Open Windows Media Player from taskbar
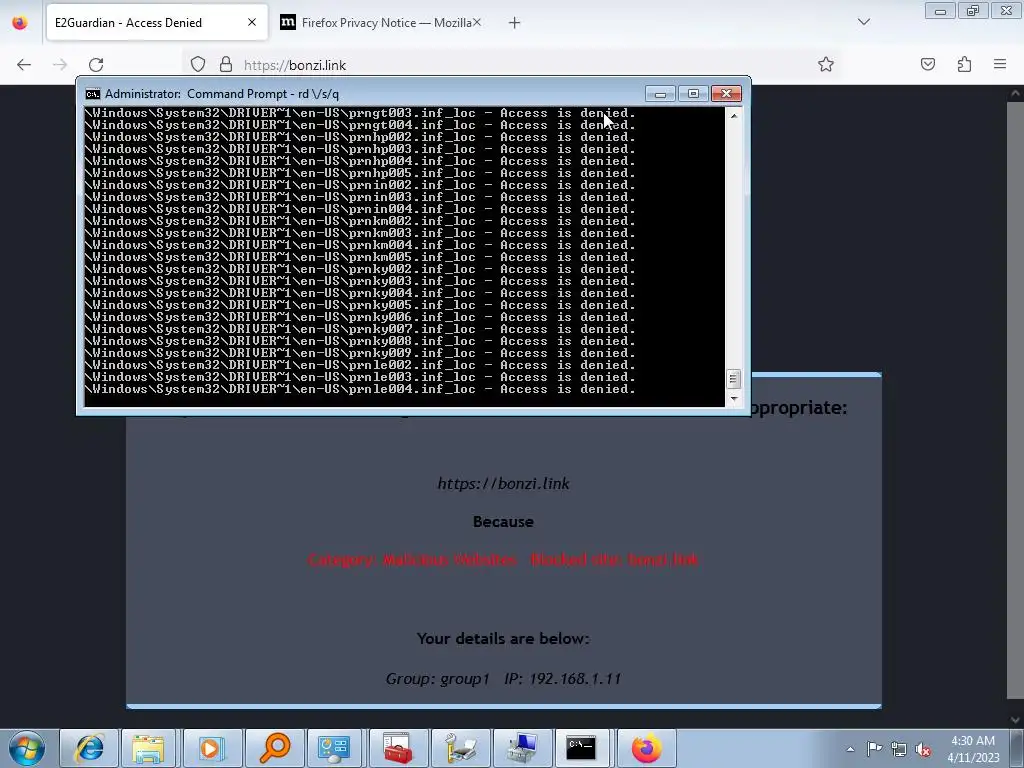The image size is (1024, 768). (211, 748)
